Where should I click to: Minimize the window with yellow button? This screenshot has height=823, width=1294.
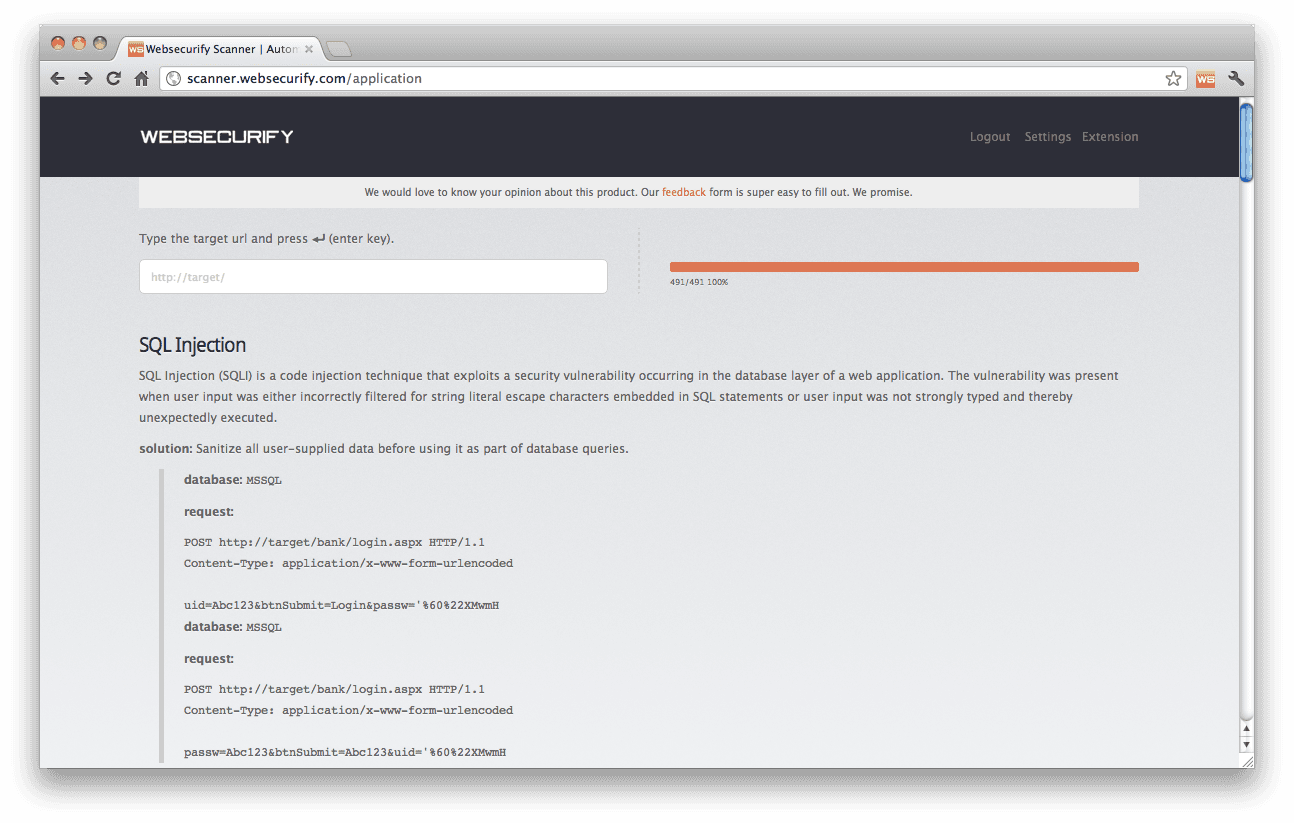79,43
